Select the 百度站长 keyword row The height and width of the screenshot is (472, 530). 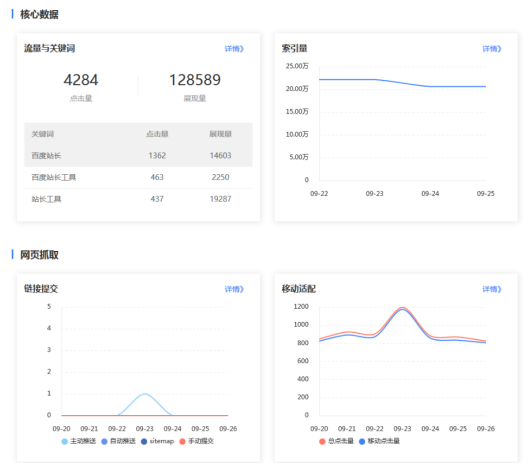pos(138,156)
